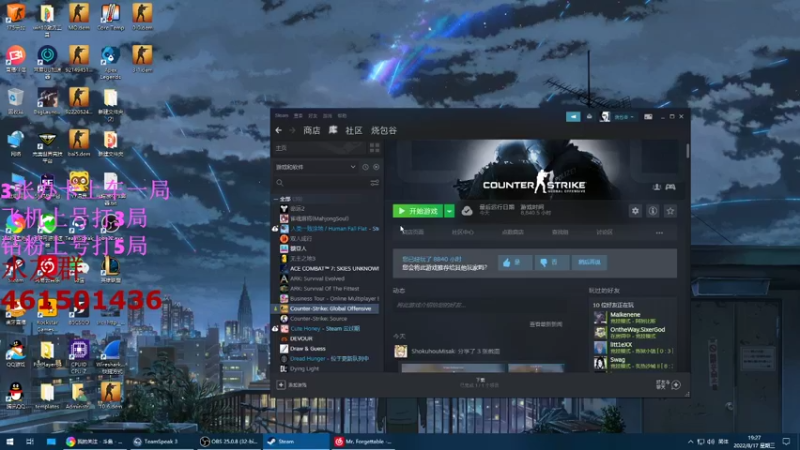Viewport: 800px width, 450px height.
Task: Switch Steam to Big Picture mode
Action: tap(648, 117)
